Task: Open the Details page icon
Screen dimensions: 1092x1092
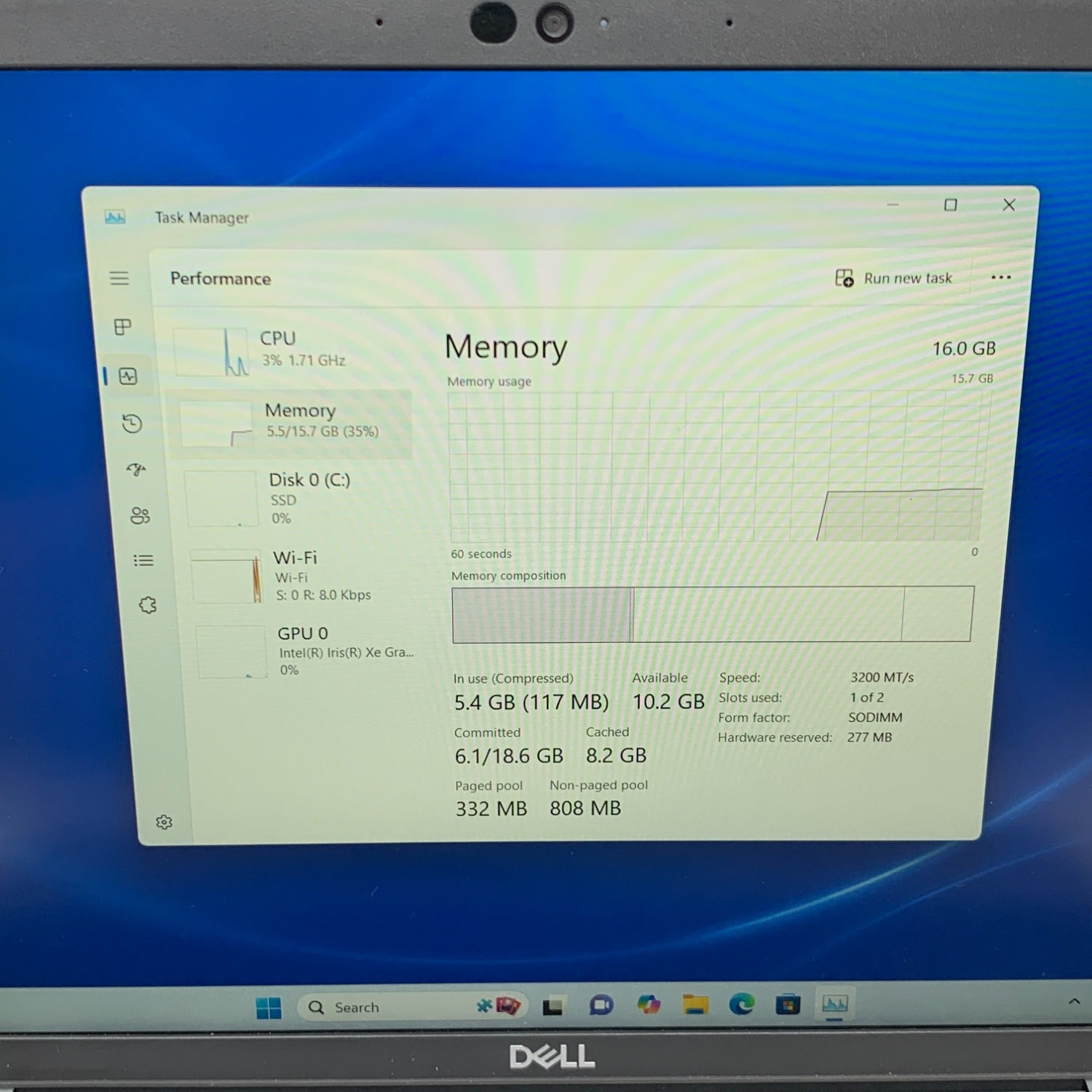Action: tap(143, 560)
